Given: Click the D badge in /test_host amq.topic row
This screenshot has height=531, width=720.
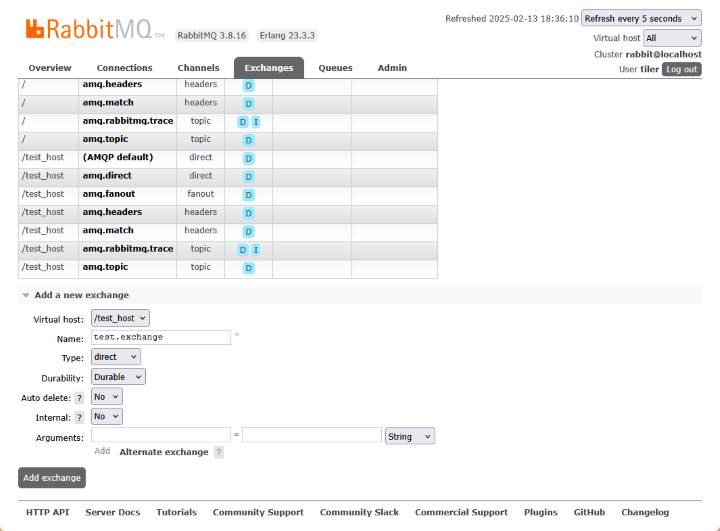Looking at the screenshot, I should 248,268.
